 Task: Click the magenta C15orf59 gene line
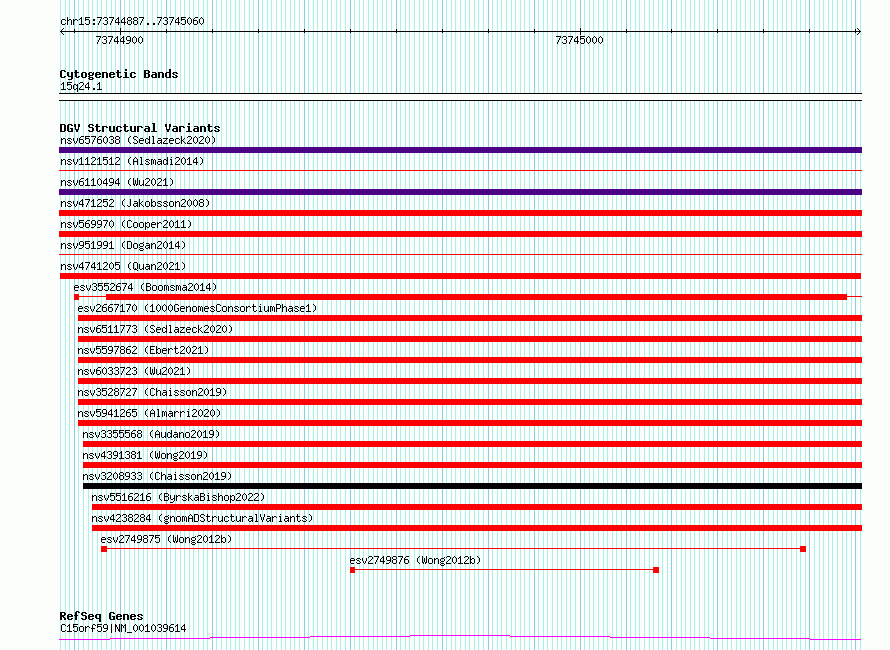460,638
